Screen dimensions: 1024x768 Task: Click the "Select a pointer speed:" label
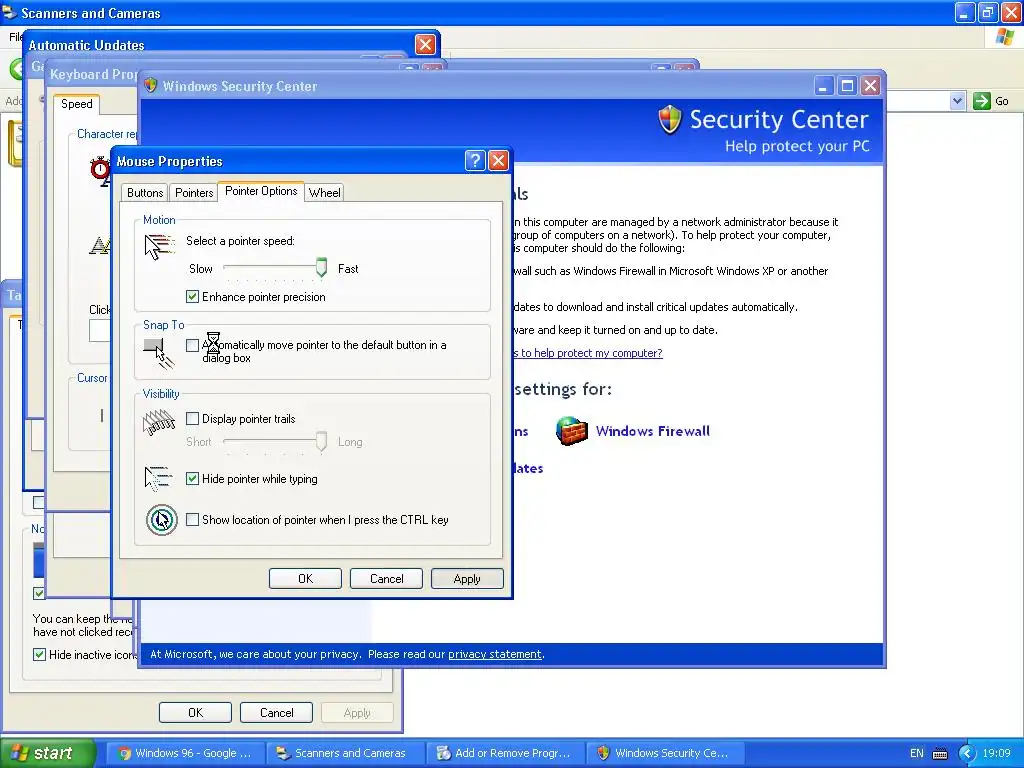click(240, 241)
